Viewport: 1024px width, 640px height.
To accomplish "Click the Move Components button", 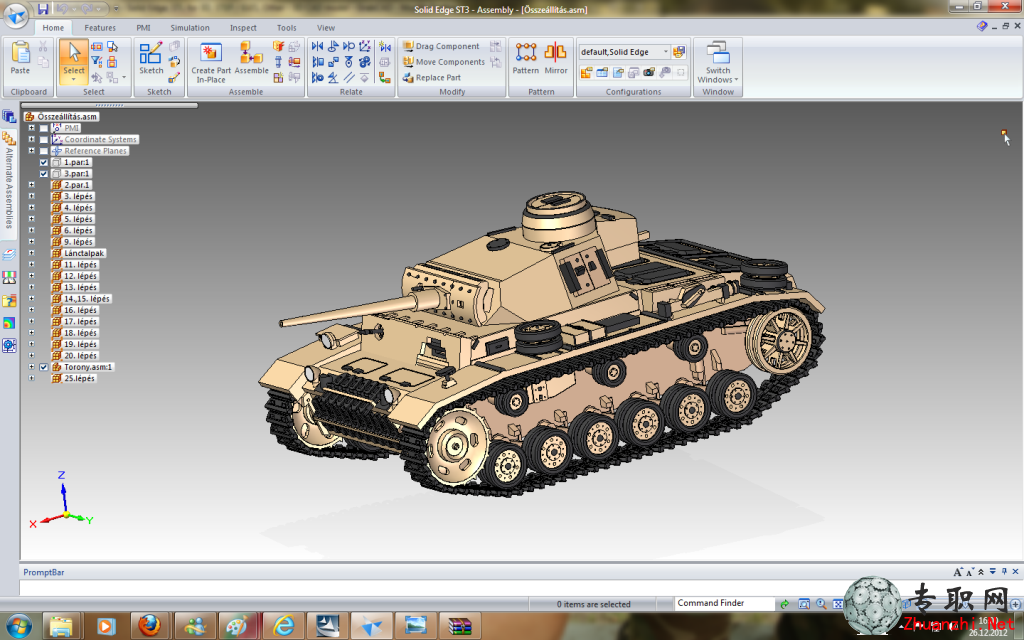I will pyautogui.click(x=444, y=62).
